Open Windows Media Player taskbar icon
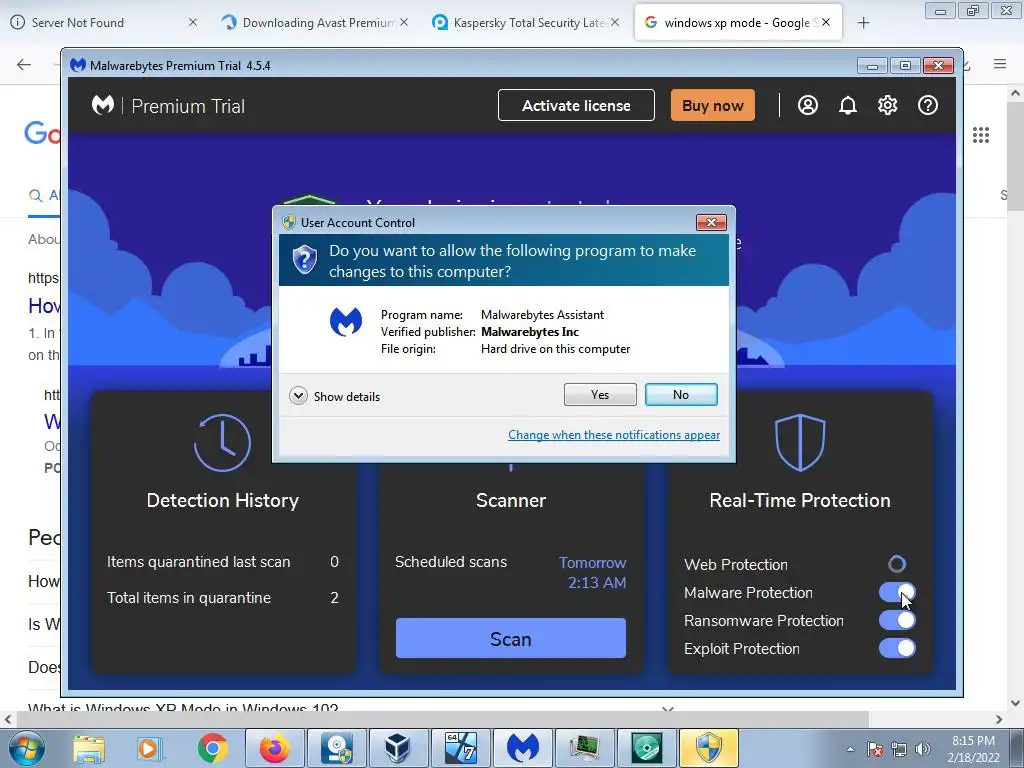The height and width of the screenshot is (768, 1024). point(149,748)
